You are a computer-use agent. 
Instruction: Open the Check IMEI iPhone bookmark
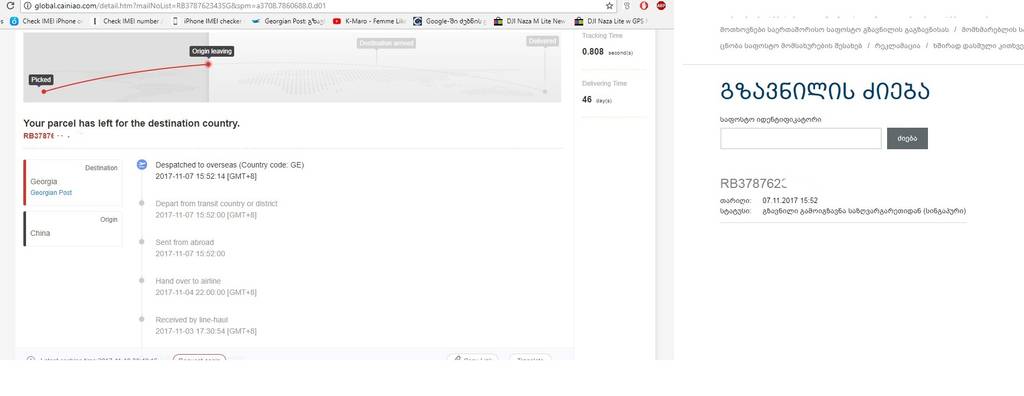[x=47, y=21]
